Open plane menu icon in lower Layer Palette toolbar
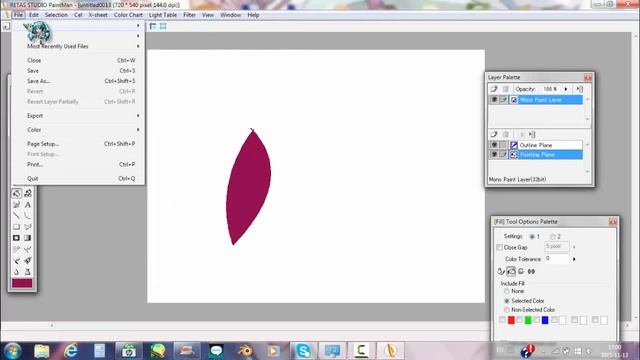Viewport: 640px width, 360px height. tap(532, 134)
